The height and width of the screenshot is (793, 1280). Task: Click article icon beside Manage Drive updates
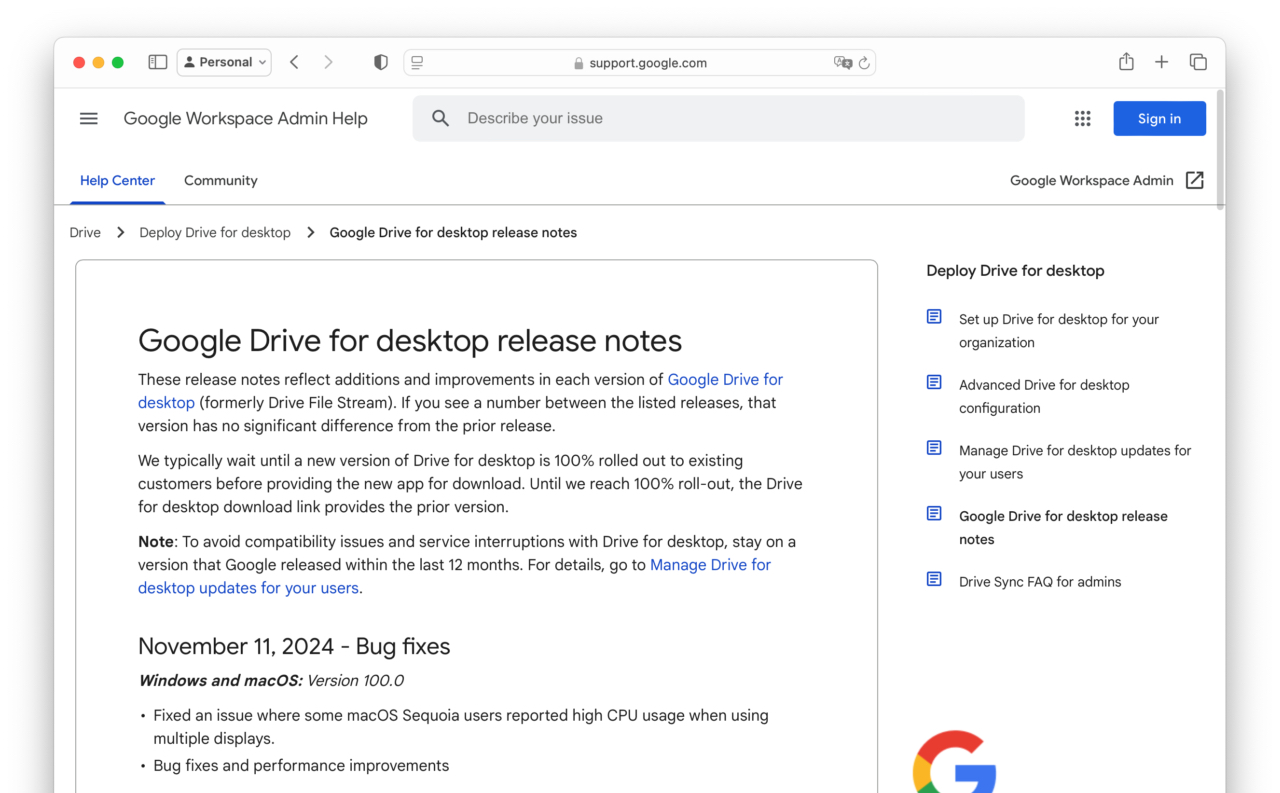pos(934,448)
